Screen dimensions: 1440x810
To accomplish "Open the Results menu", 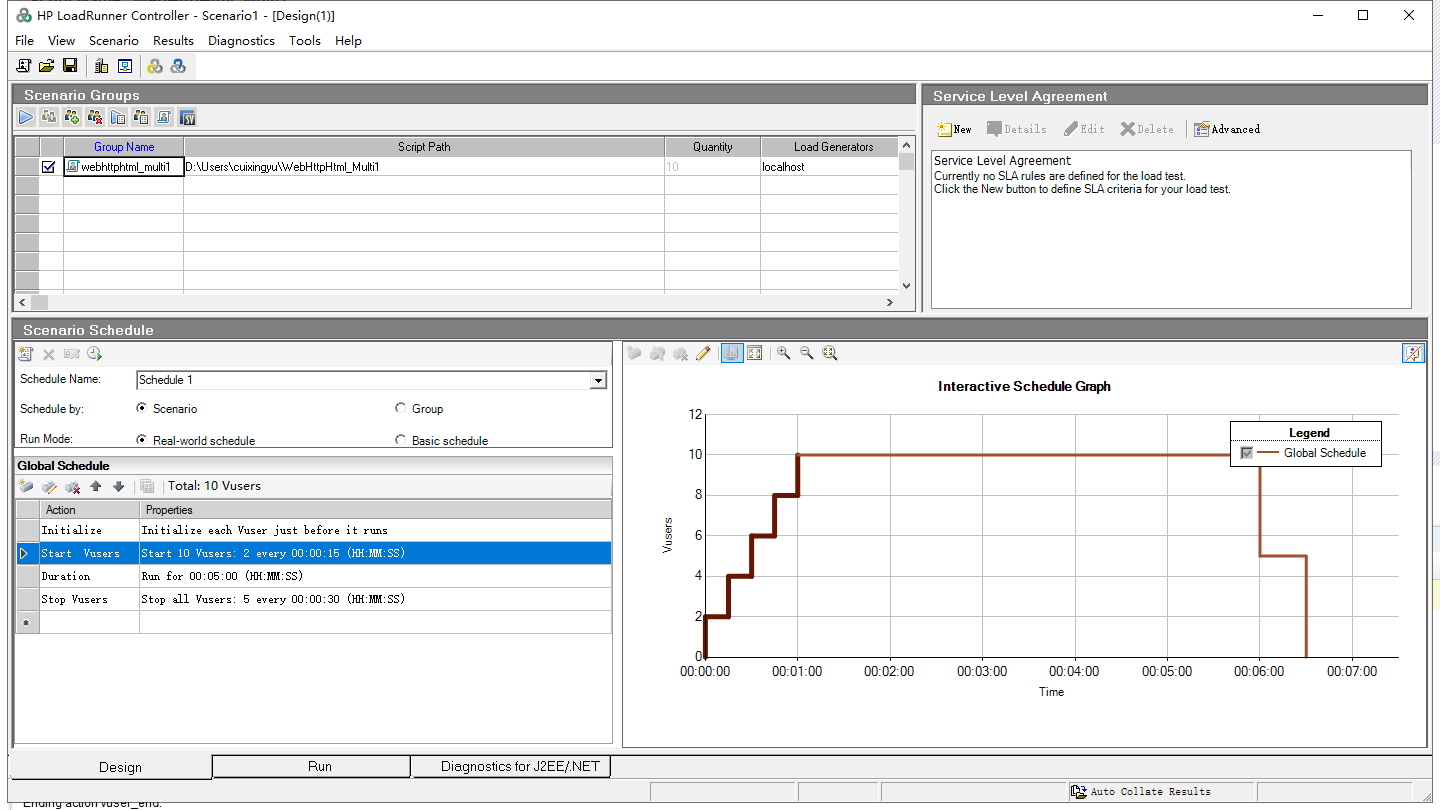I will (174, 40).
